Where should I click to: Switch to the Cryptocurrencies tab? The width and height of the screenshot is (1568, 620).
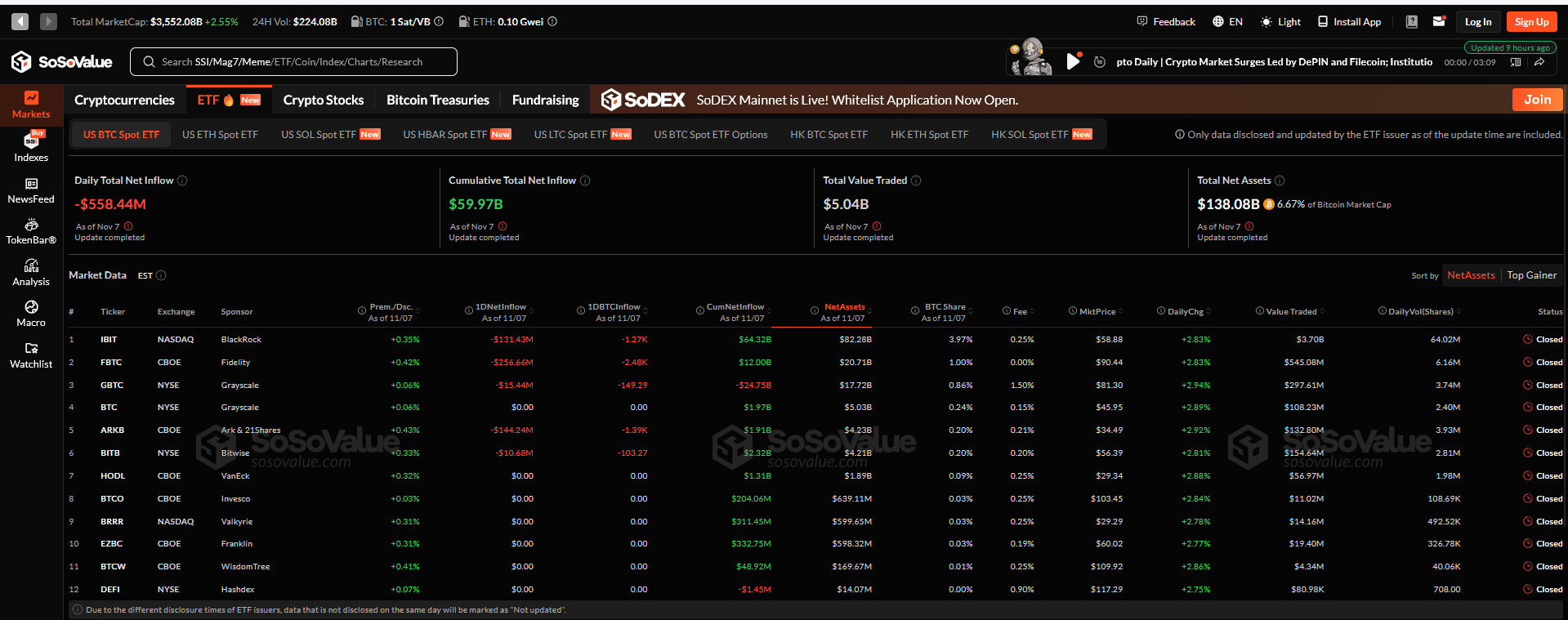(124, 100)
